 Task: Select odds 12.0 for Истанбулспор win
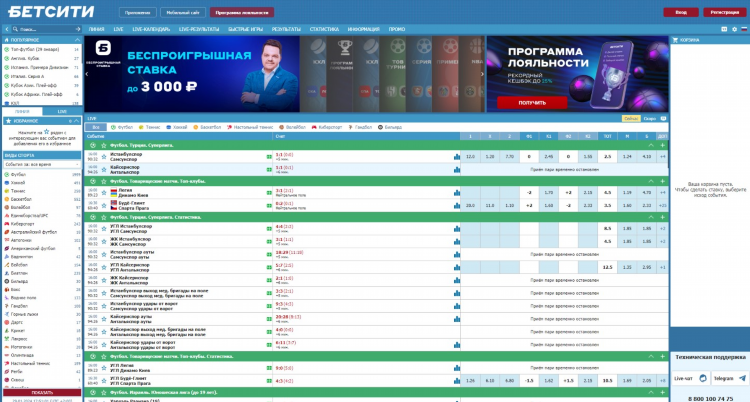(x=470, y=156)
